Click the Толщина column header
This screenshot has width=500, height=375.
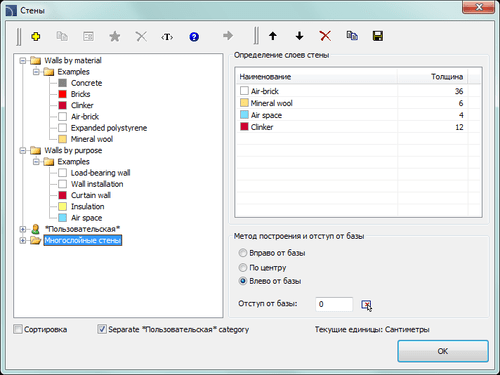tap(433, 77)
